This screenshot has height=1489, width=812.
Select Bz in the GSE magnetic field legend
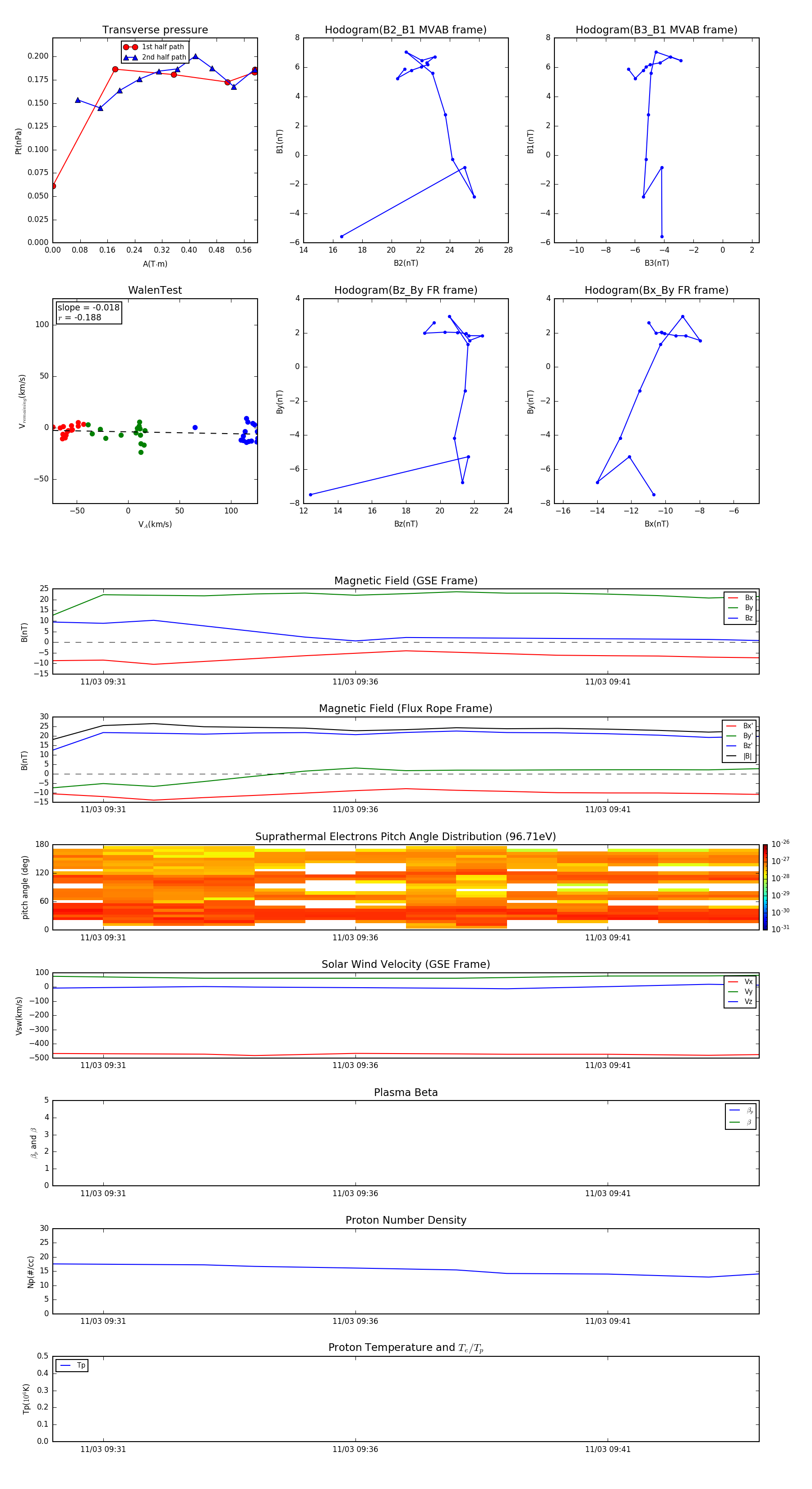pyautogui.click(x=740, y=619)
